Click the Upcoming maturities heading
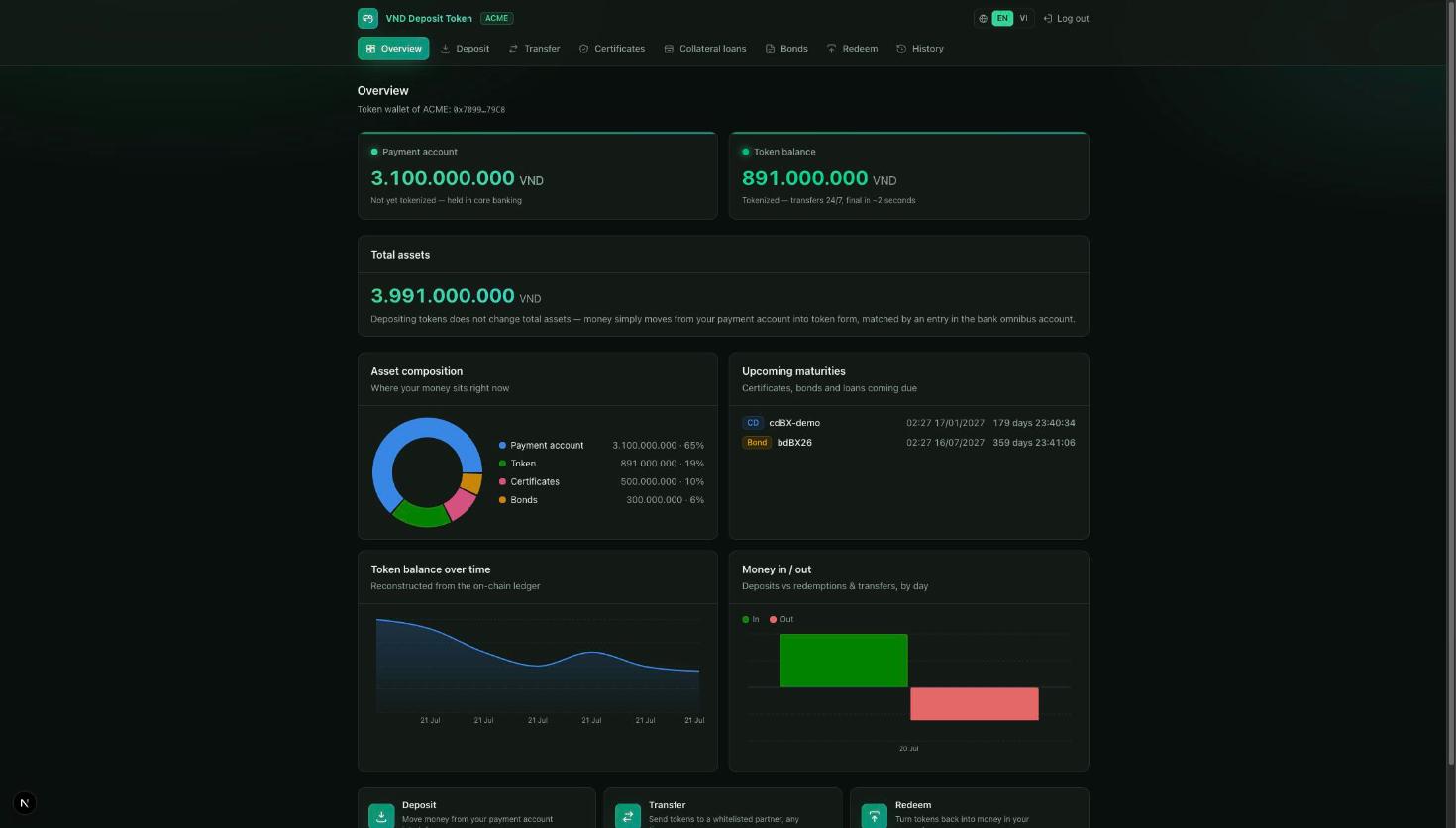The width and height of the screenshot is (1456, 828). (x=793, y=371)
